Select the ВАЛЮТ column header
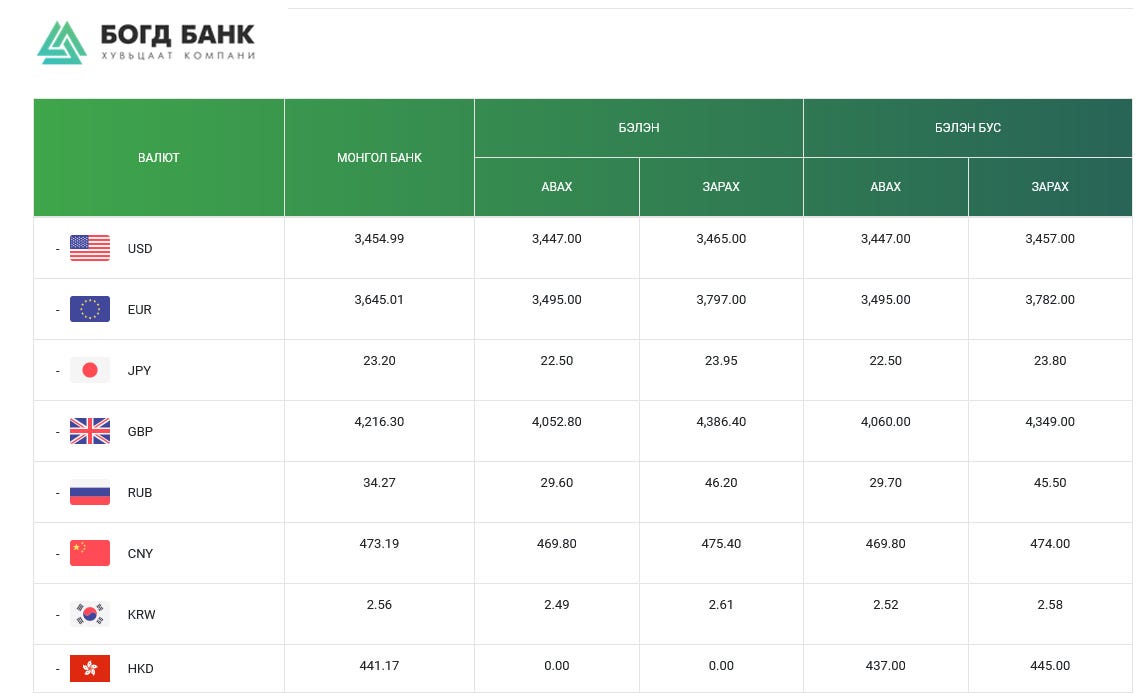Viewport: 1138px width, 696px height. tap(159, 158)
